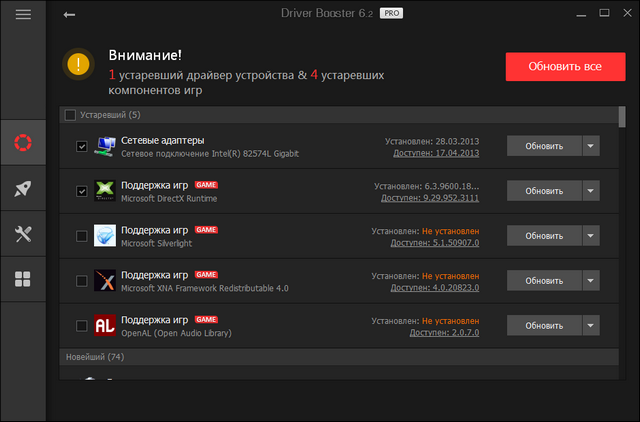Click the Сетевые адаптеры row title
The width and height of the screenshot is (640, 422).
[162, 140]
